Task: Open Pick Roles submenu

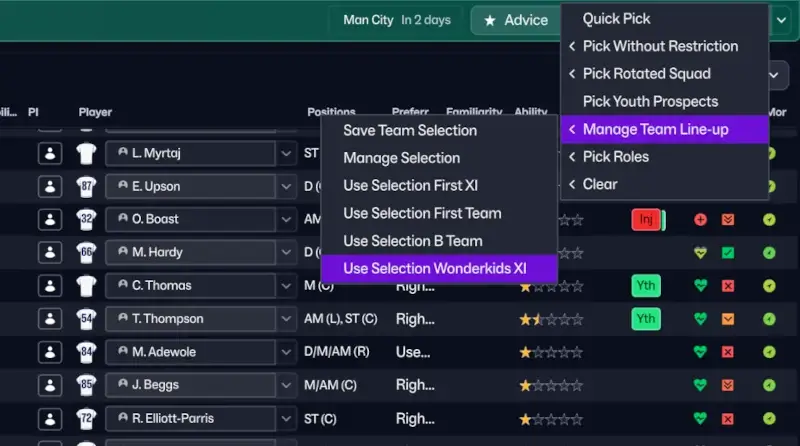Action: click(665, 157)
